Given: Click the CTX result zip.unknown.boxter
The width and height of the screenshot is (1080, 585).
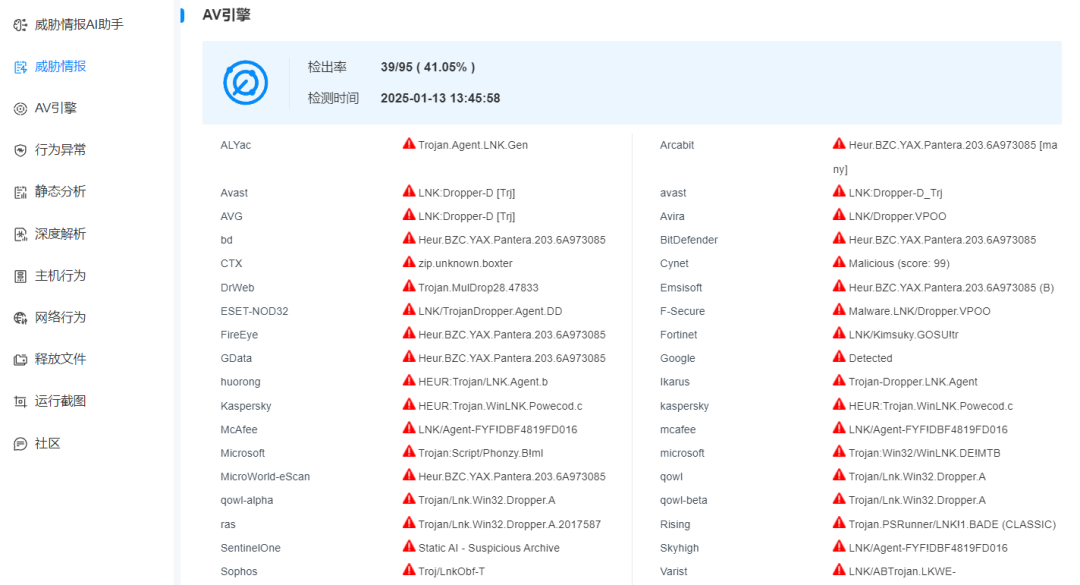Looking at the screenshot, I should coord(466,264).
